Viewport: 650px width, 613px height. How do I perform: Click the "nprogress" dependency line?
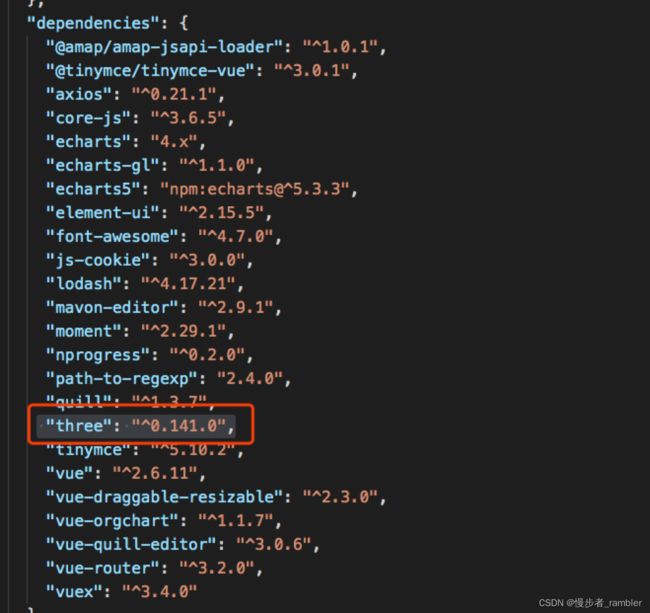(149, 354)
